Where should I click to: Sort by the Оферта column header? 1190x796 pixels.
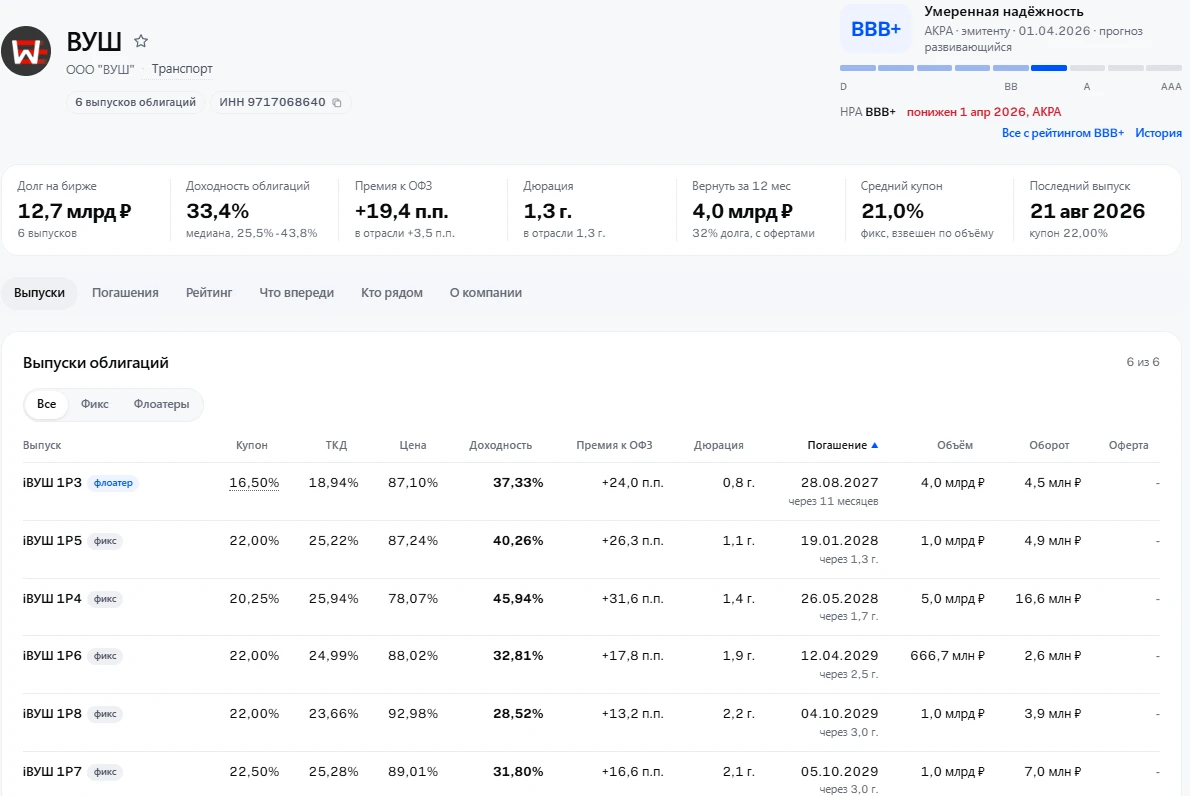(1129, 445)
